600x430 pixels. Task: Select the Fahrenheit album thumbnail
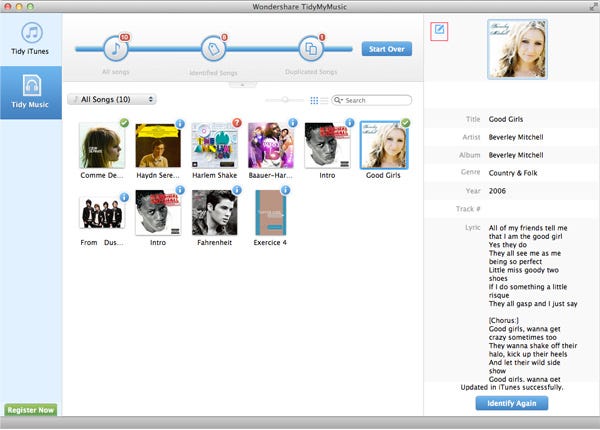(x=214, y=213)
